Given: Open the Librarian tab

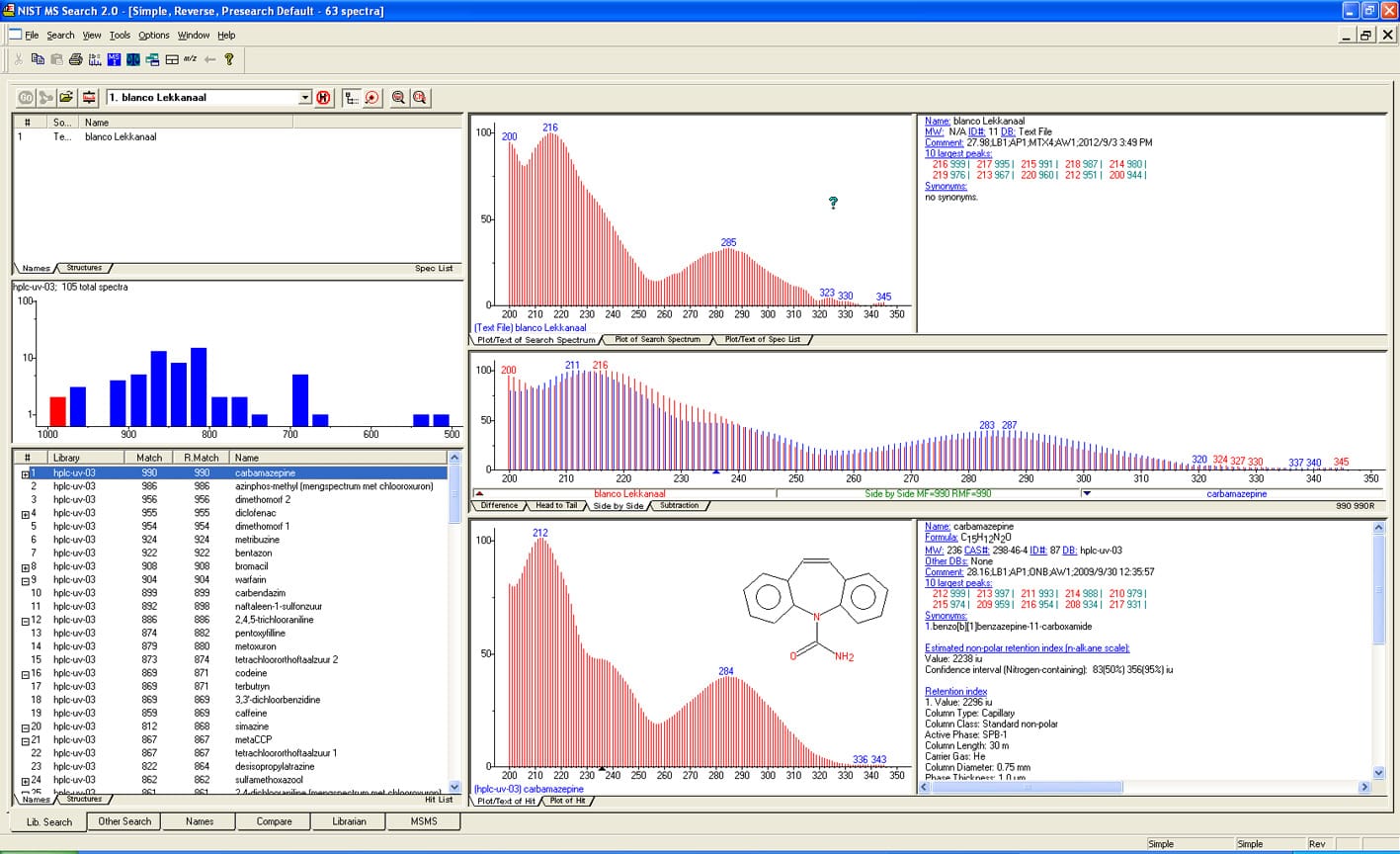Looking at the screenshot, I should (x=349, y=821).
